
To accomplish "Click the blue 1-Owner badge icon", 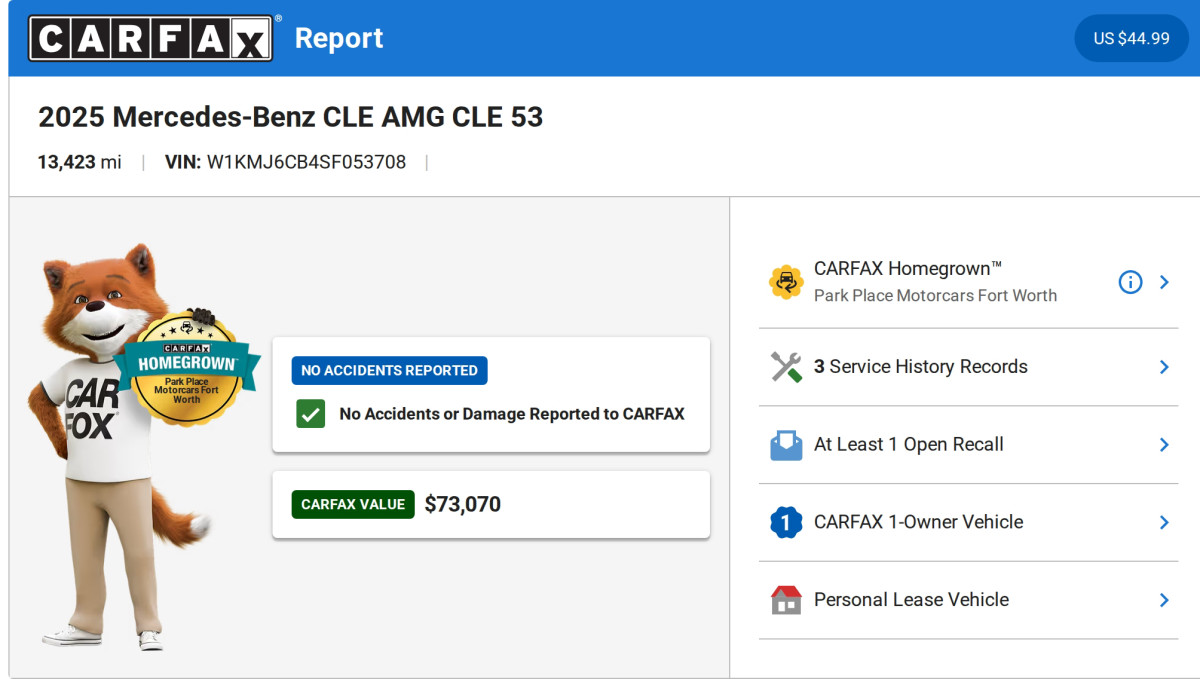I will point(786,522).
